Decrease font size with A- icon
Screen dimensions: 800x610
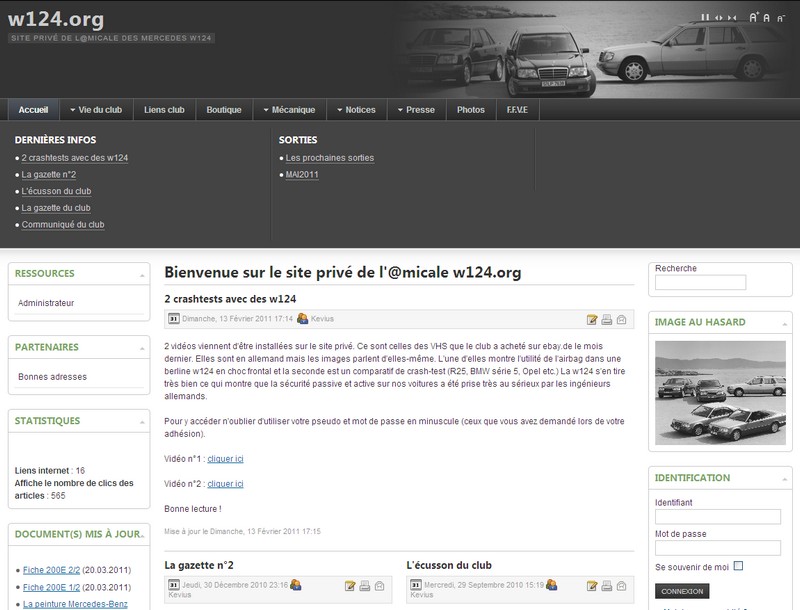click(x=781, y=18)
